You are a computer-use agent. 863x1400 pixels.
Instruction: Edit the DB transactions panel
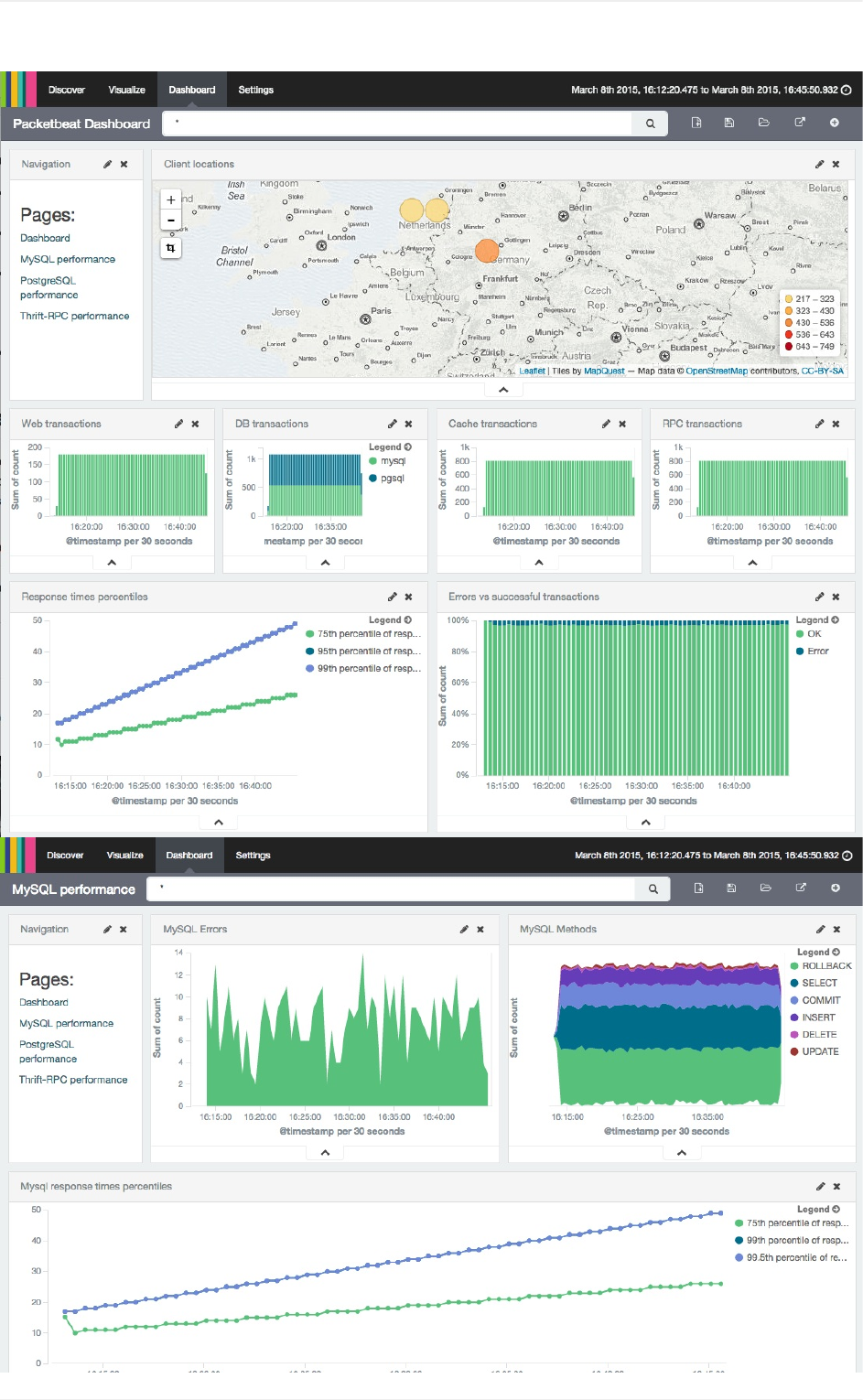pyautogui.click(x=392, y=424)
